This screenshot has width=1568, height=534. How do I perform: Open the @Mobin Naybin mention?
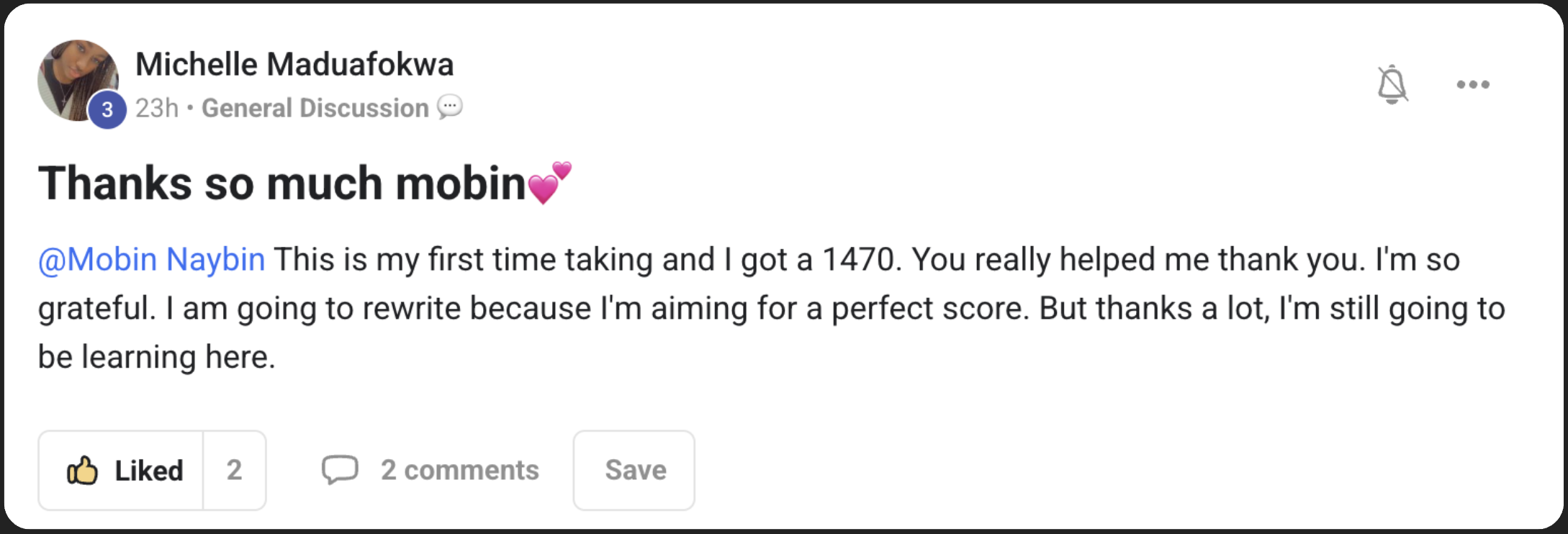(x=152, y=260)
